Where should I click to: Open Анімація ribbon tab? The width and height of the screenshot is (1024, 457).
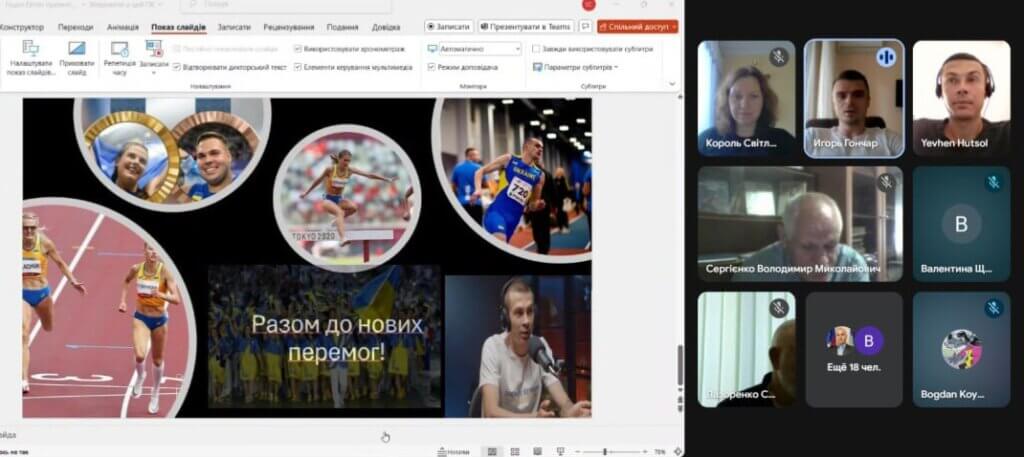tap(123, 27)
